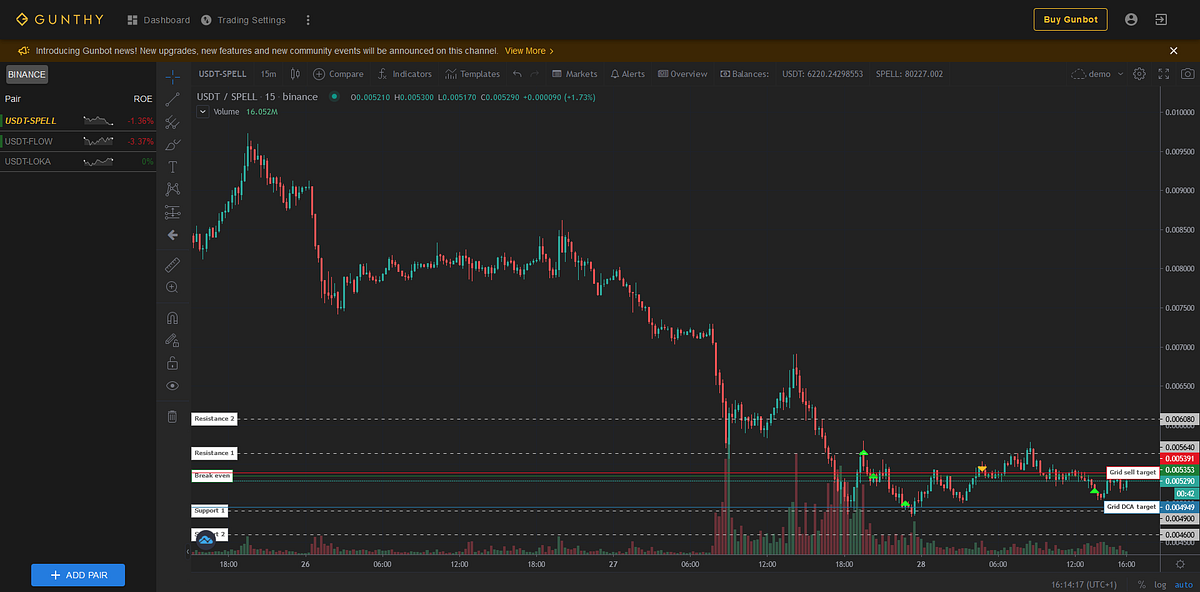
Task: Select the XABCD pattern tool
Action: point(172,189)
